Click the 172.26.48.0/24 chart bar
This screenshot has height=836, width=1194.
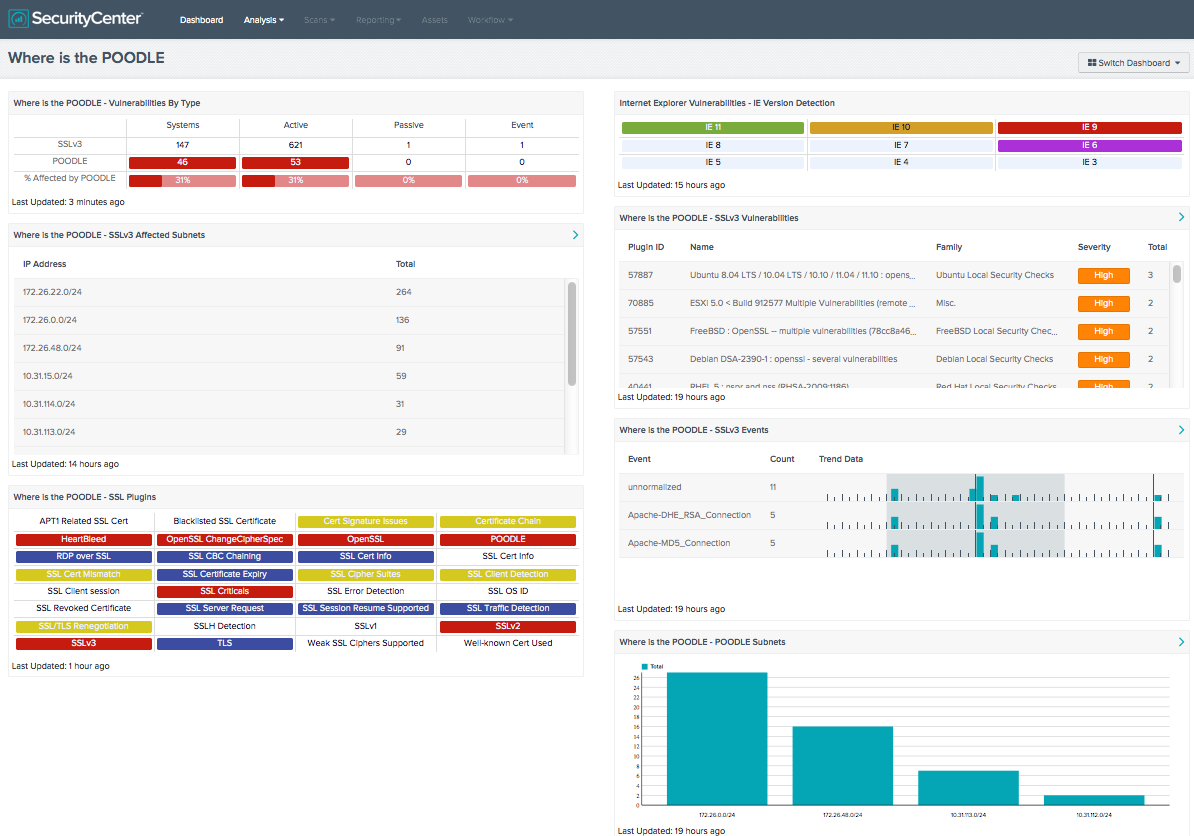click(x=842, y=765)
